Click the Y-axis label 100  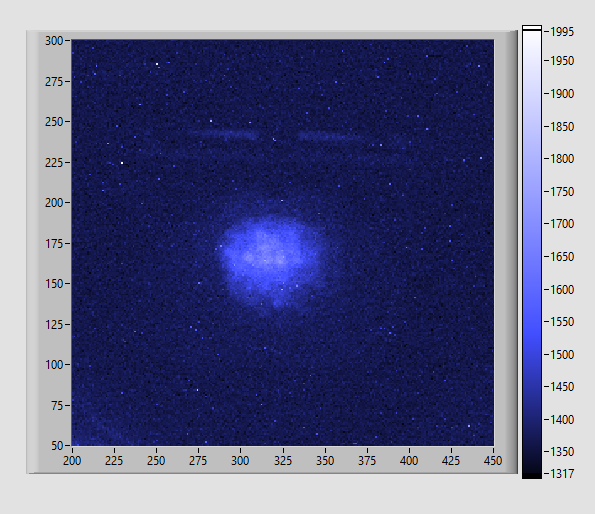tap(54, 365)
